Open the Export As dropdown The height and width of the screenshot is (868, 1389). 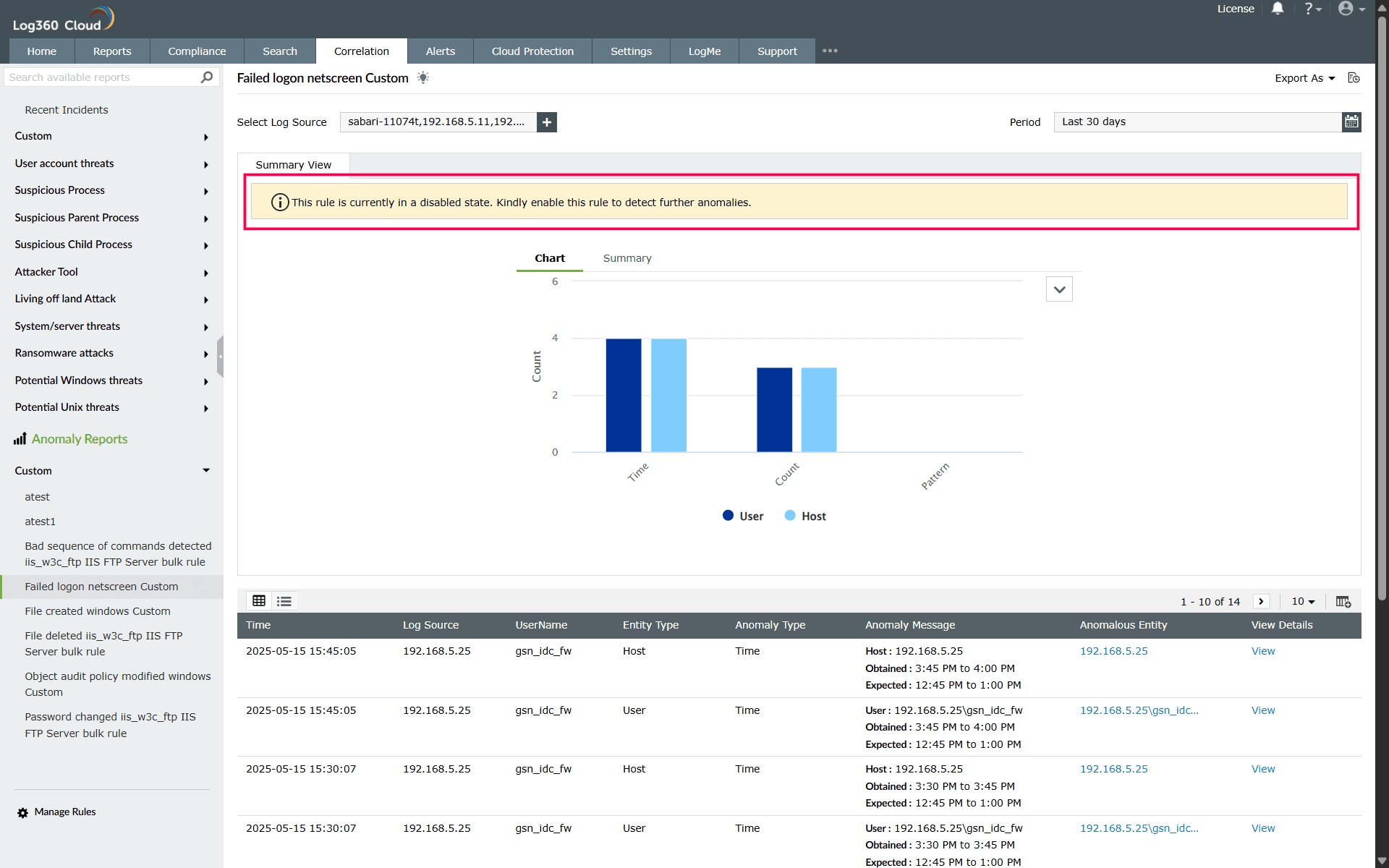tap(1304, 78)
